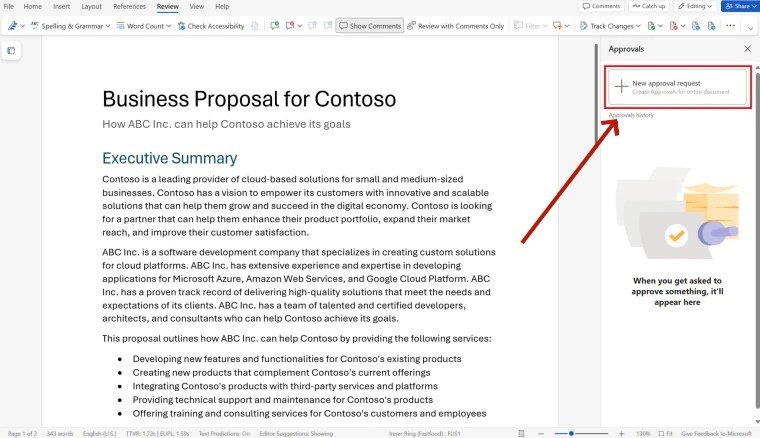Open the Editing mode dropdown

point(695,6)
